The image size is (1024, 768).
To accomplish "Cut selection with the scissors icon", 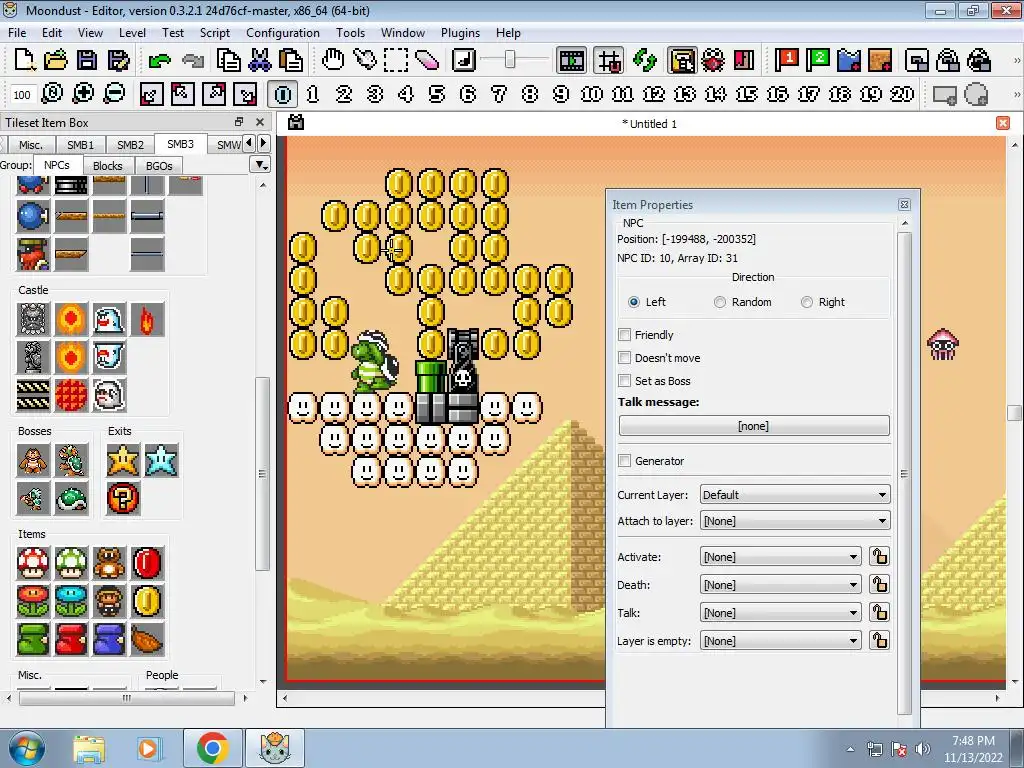I will coord(260,61).
